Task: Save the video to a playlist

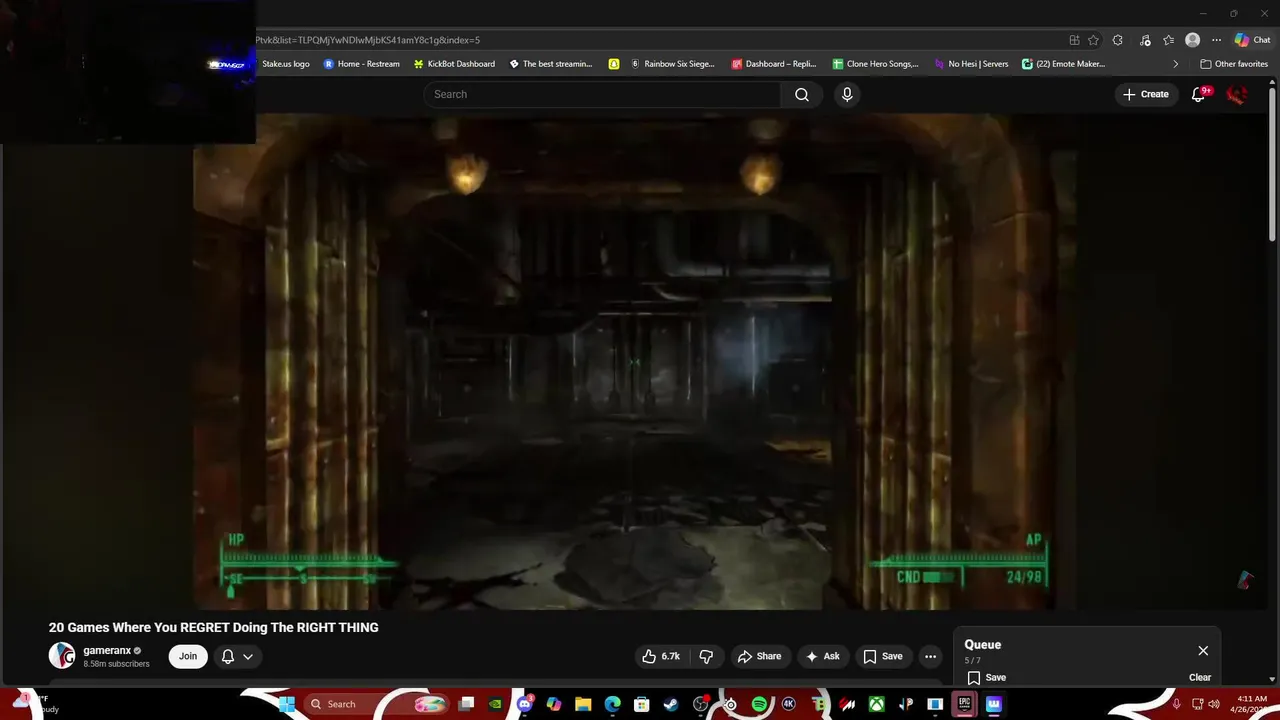Action: tap(883, 656)
